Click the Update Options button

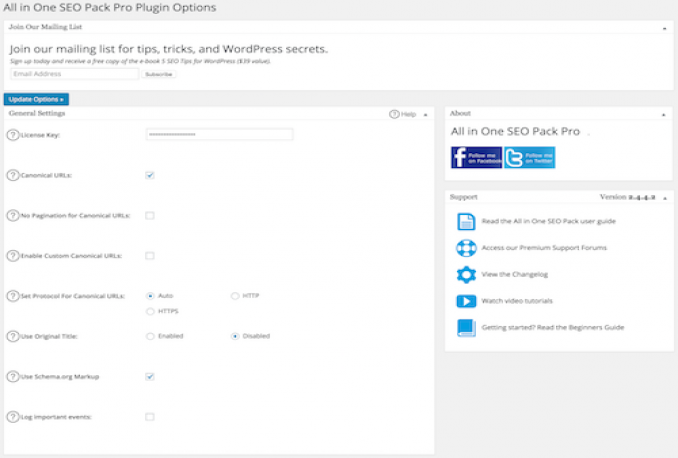click(36, 99)
